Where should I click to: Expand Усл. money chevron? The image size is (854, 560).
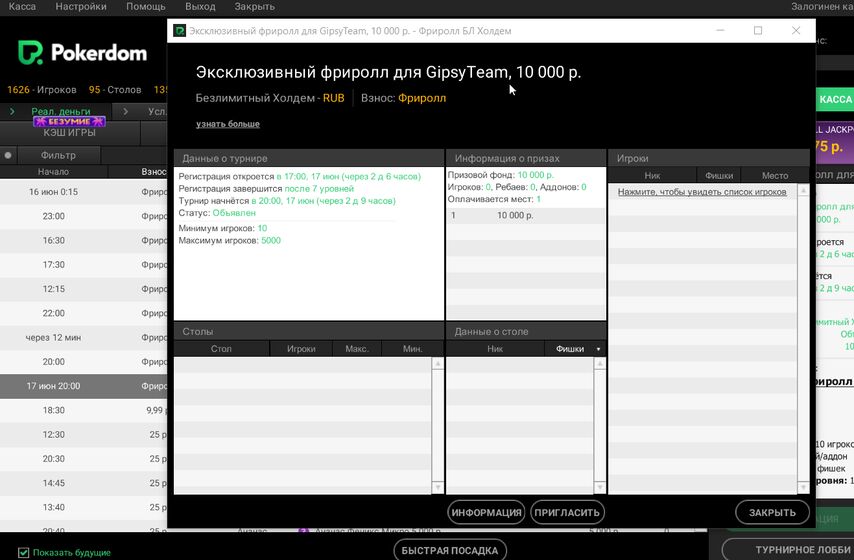click(x=126, y=111)
